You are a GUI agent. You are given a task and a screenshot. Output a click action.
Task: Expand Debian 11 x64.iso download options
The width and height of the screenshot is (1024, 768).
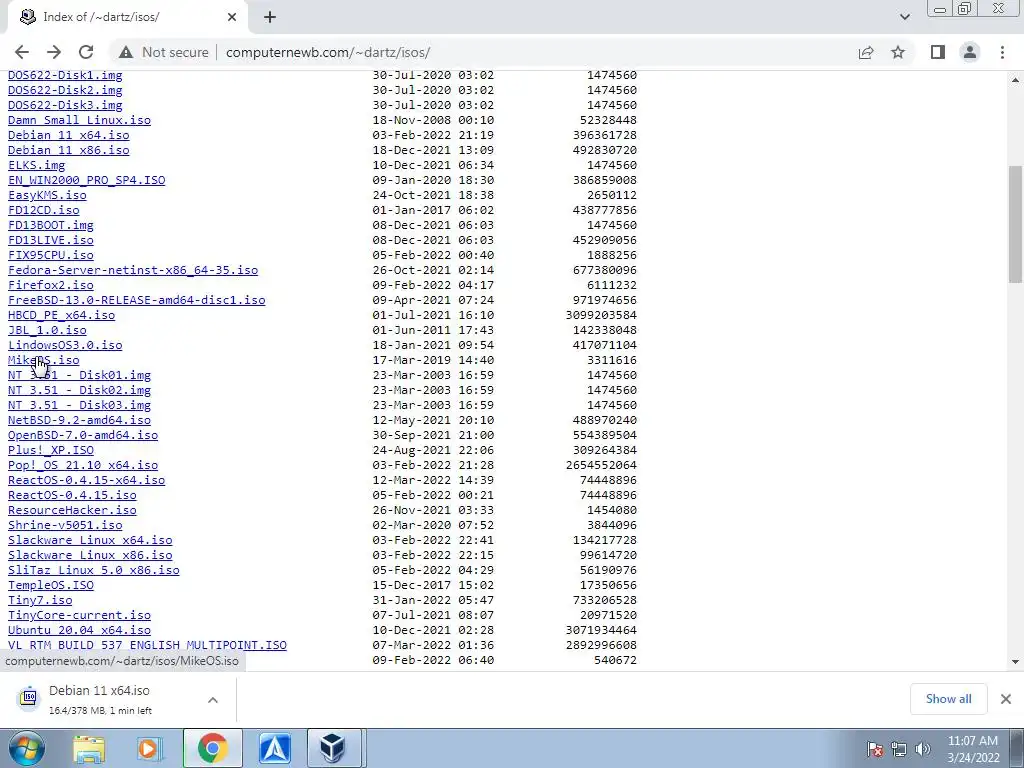pos(213,699)
